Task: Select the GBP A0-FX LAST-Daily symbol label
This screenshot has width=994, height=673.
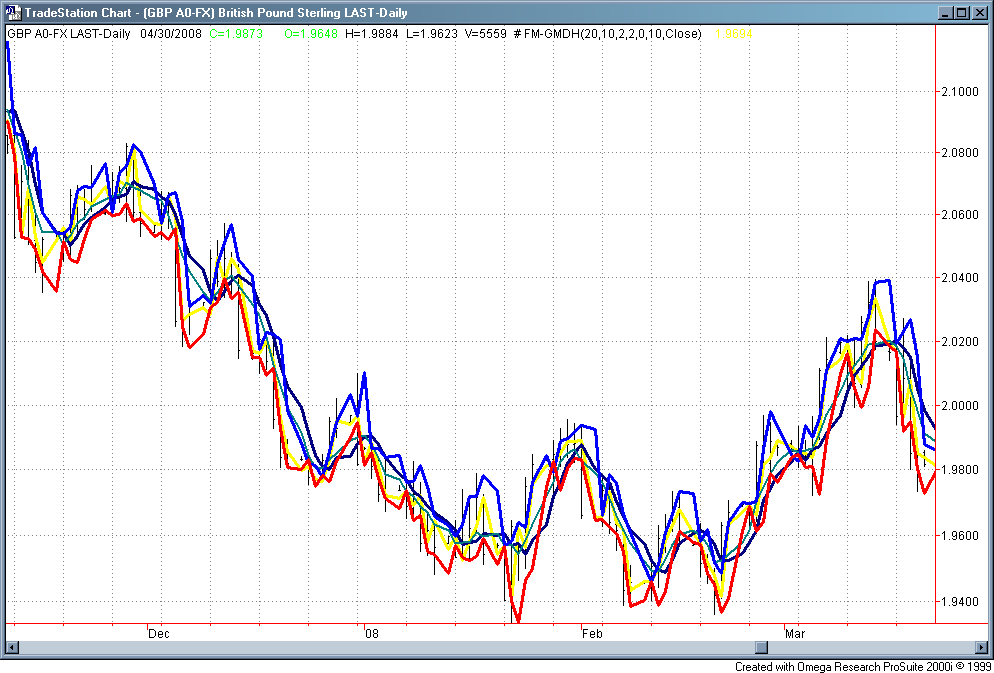Action: (x=68, y=34)
